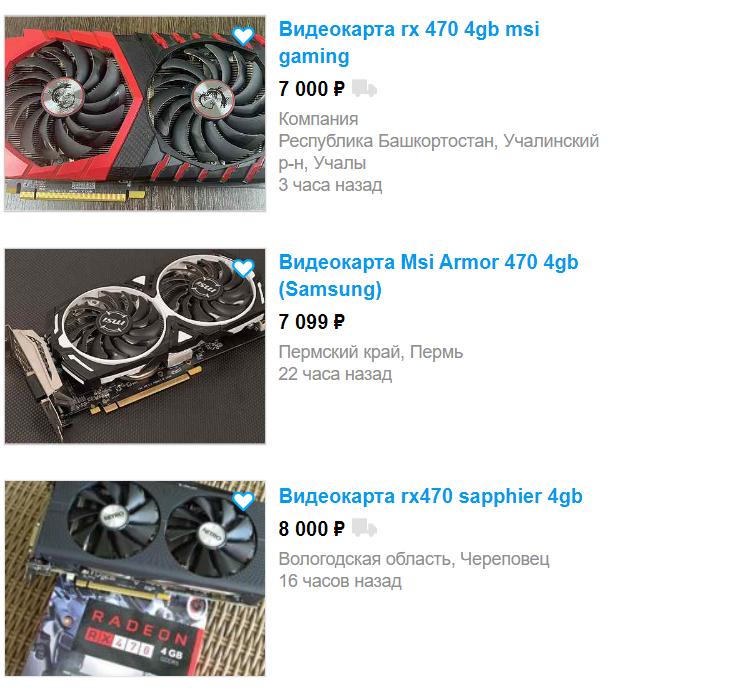View the black-white MSI Armor card photo
This screenshot has width=748, height=693.
[x=135, y=346]
